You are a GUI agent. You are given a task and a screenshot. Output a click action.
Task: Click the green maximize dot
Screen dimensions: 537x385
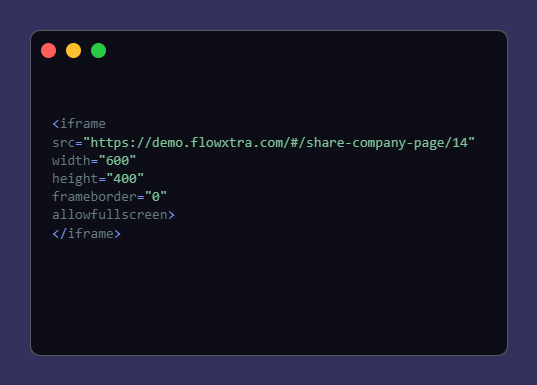click(x=99, y=51)
